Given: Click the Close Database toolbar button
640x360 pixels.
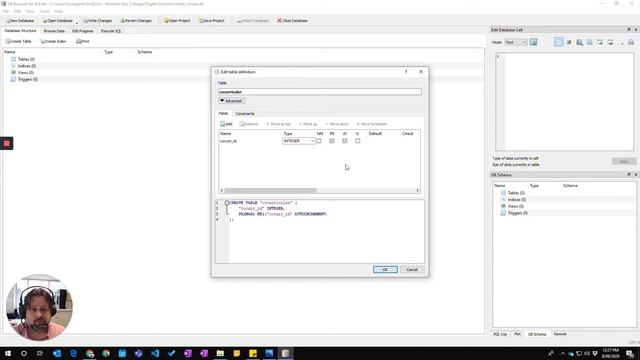Looking at the screenshot, I should (292, 20).
